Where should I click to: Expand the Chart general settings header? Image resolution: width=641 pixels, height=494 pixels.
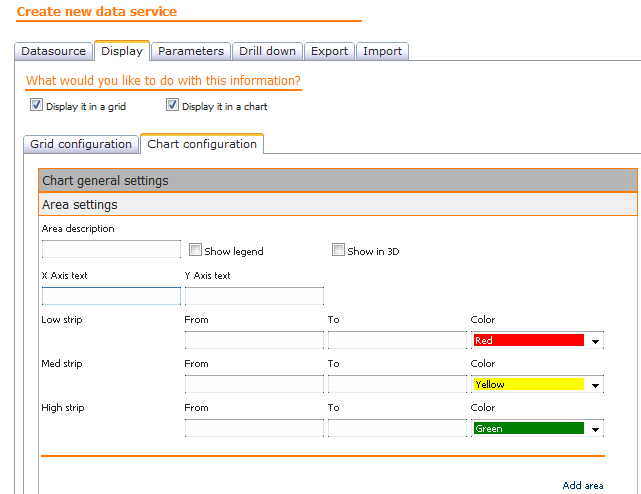(338, 181)
